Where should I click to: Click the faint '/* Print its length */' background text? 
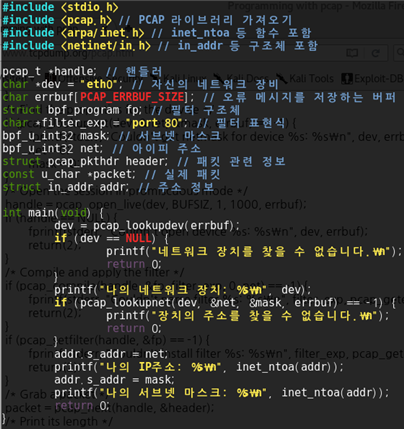click(60, 421)
